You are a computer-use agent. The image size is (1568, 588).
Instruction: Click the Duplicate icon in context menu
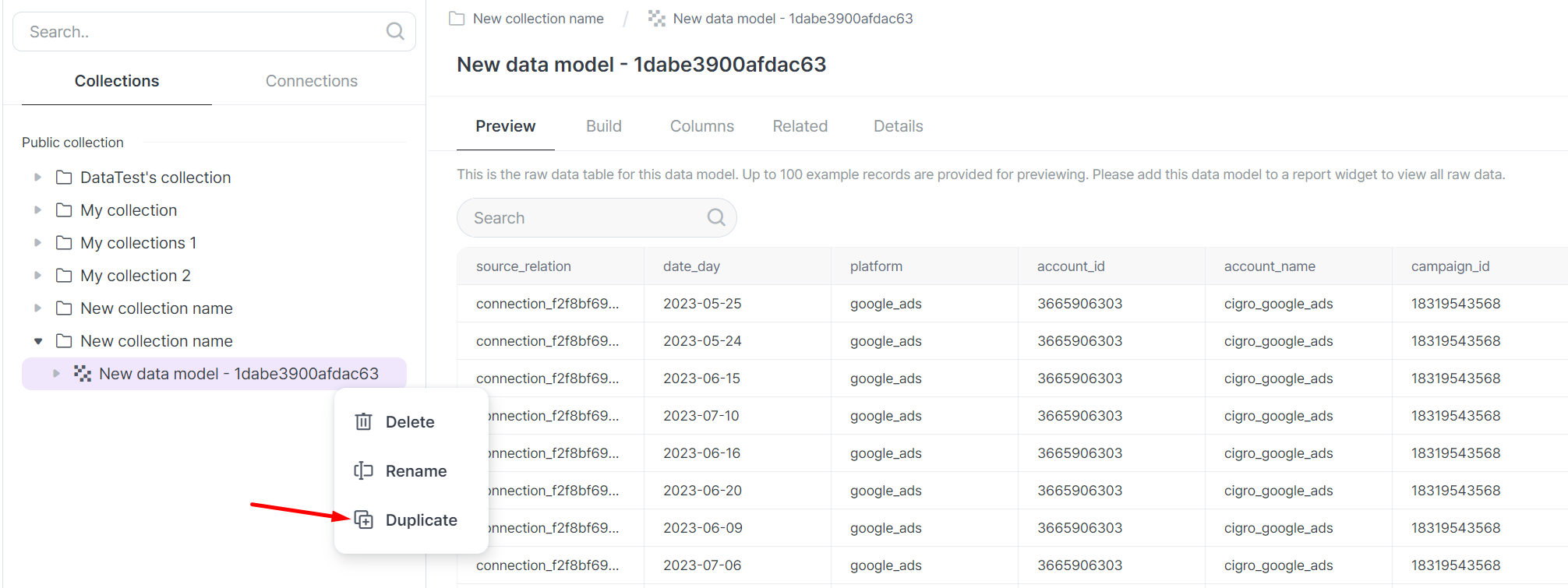364,520
